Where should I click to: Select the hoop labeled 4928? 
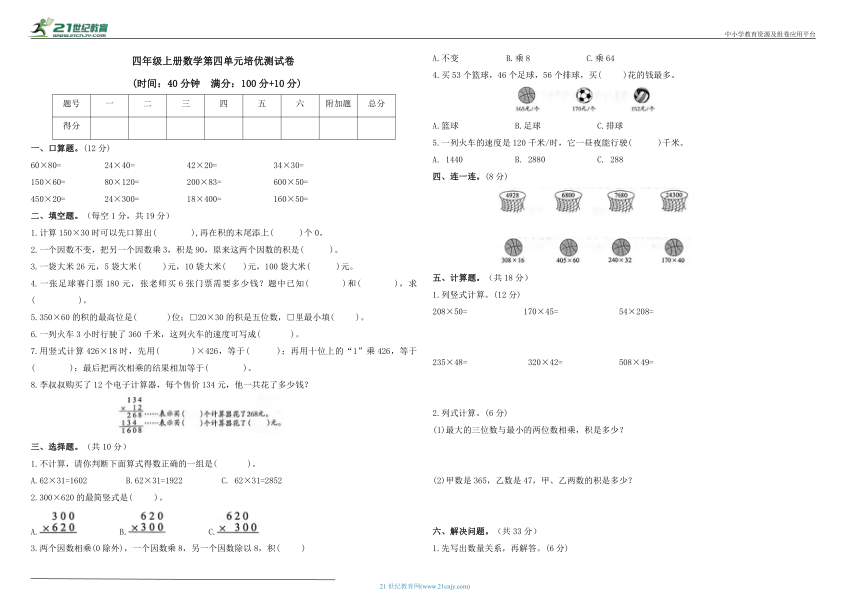pos(512,201)
